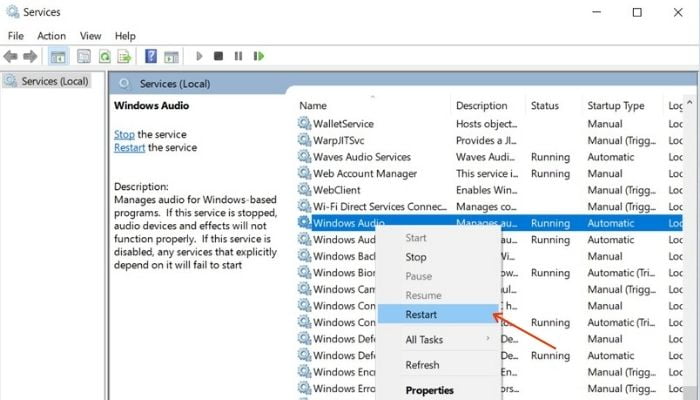This screenshot has width=700, height=400.
Task: Click the 'Provides a JI...' description of WarpJITSvc
Action: point(486,140)
